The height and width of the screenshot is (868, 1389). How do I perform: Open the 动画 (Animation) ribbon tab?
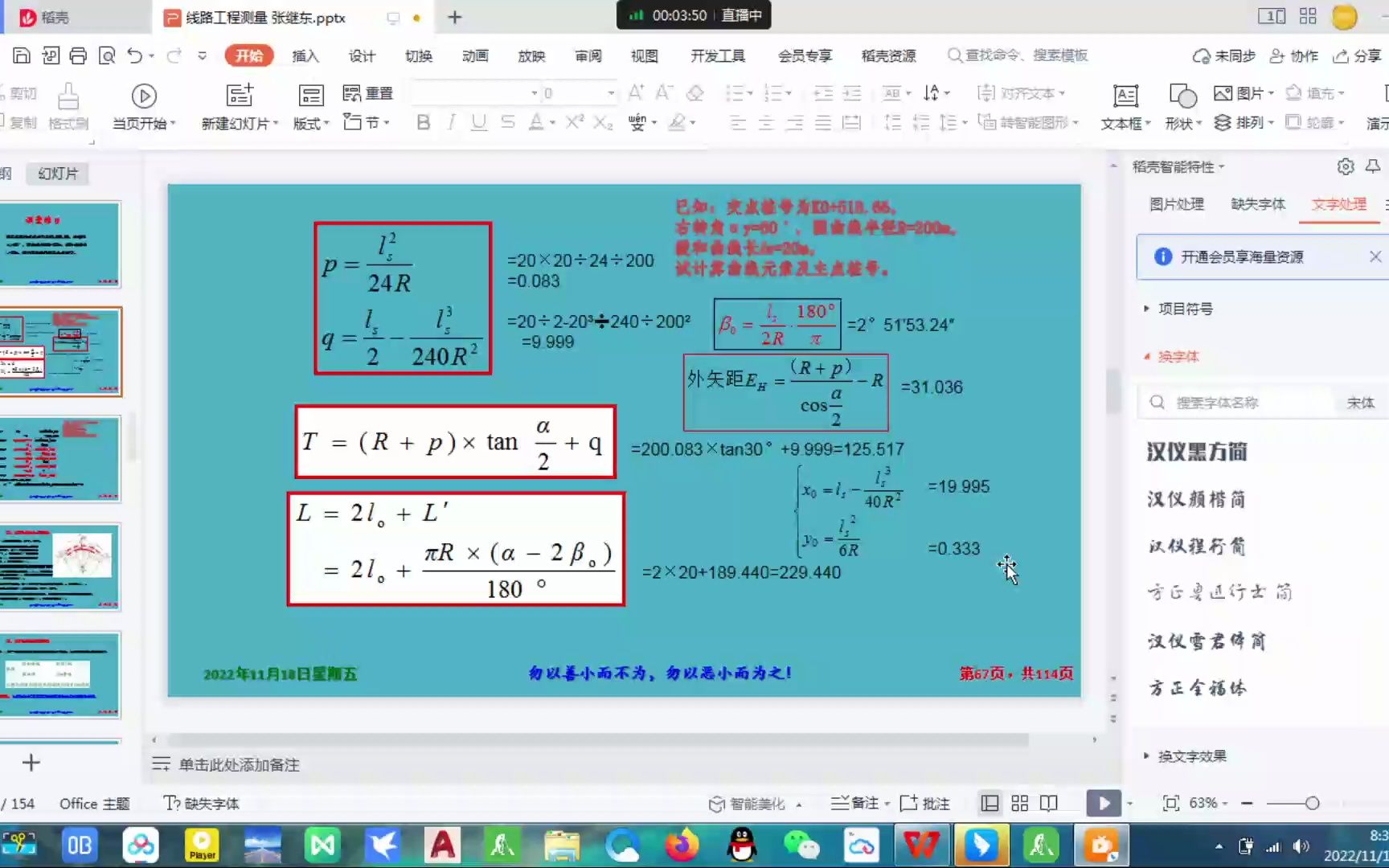(475, 55)
